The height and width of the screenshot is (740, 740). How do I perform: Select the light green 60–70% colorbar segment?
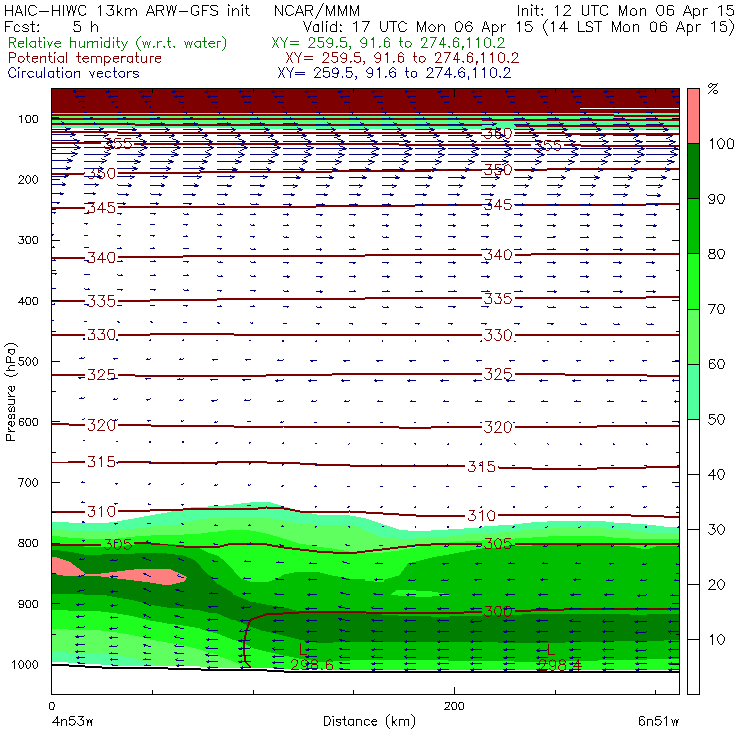coord(693,336)
